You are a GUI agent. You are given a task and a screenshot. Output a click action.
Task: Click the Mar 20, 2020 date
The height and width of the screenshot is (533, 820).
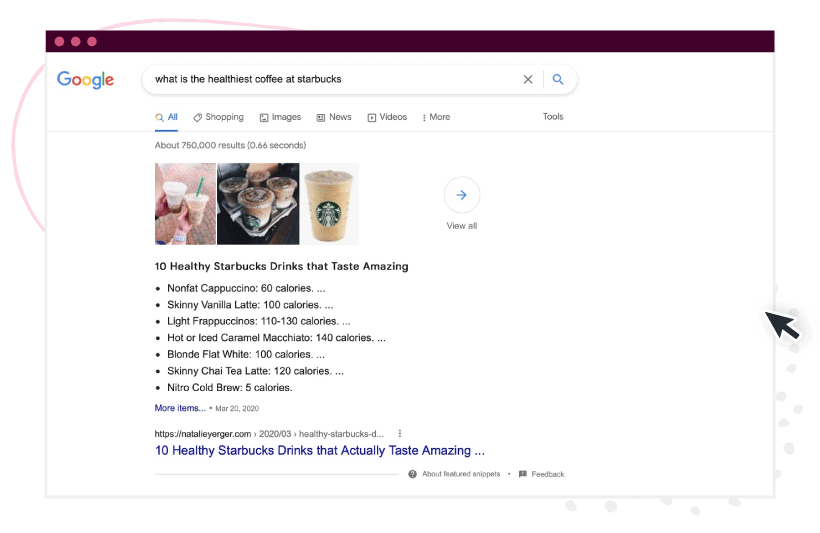coord(237,409)
